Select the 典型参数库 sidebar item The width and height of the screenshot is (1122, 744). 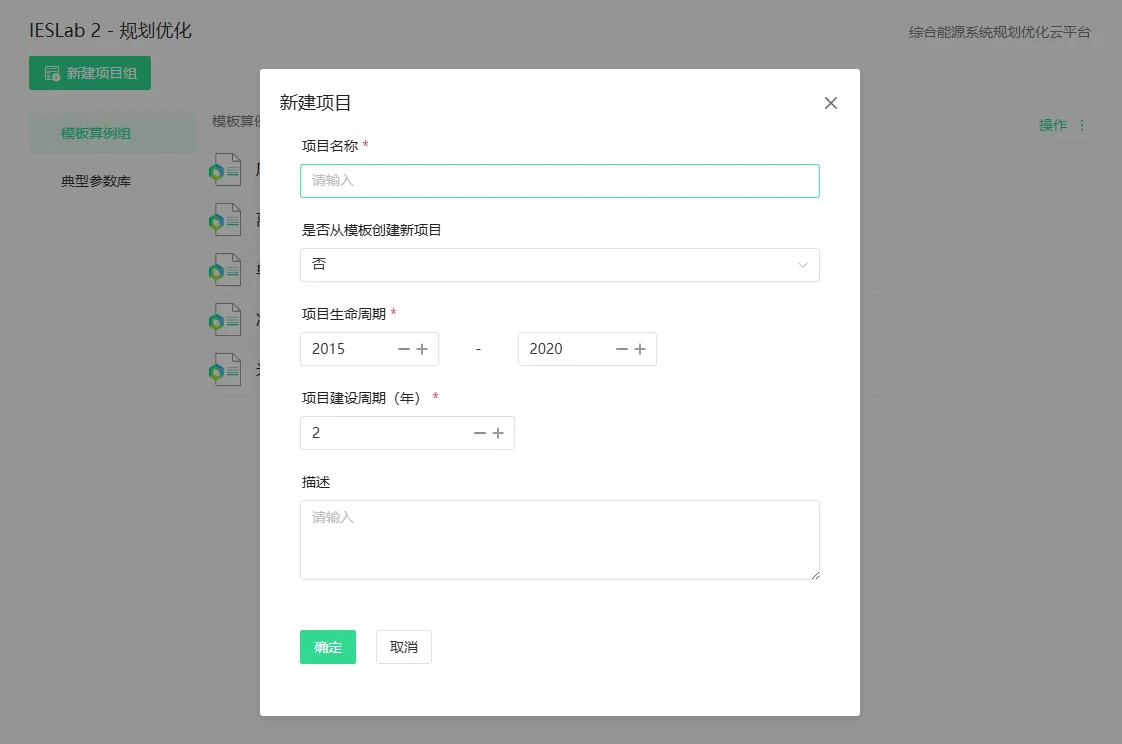[x=96, y=181]
